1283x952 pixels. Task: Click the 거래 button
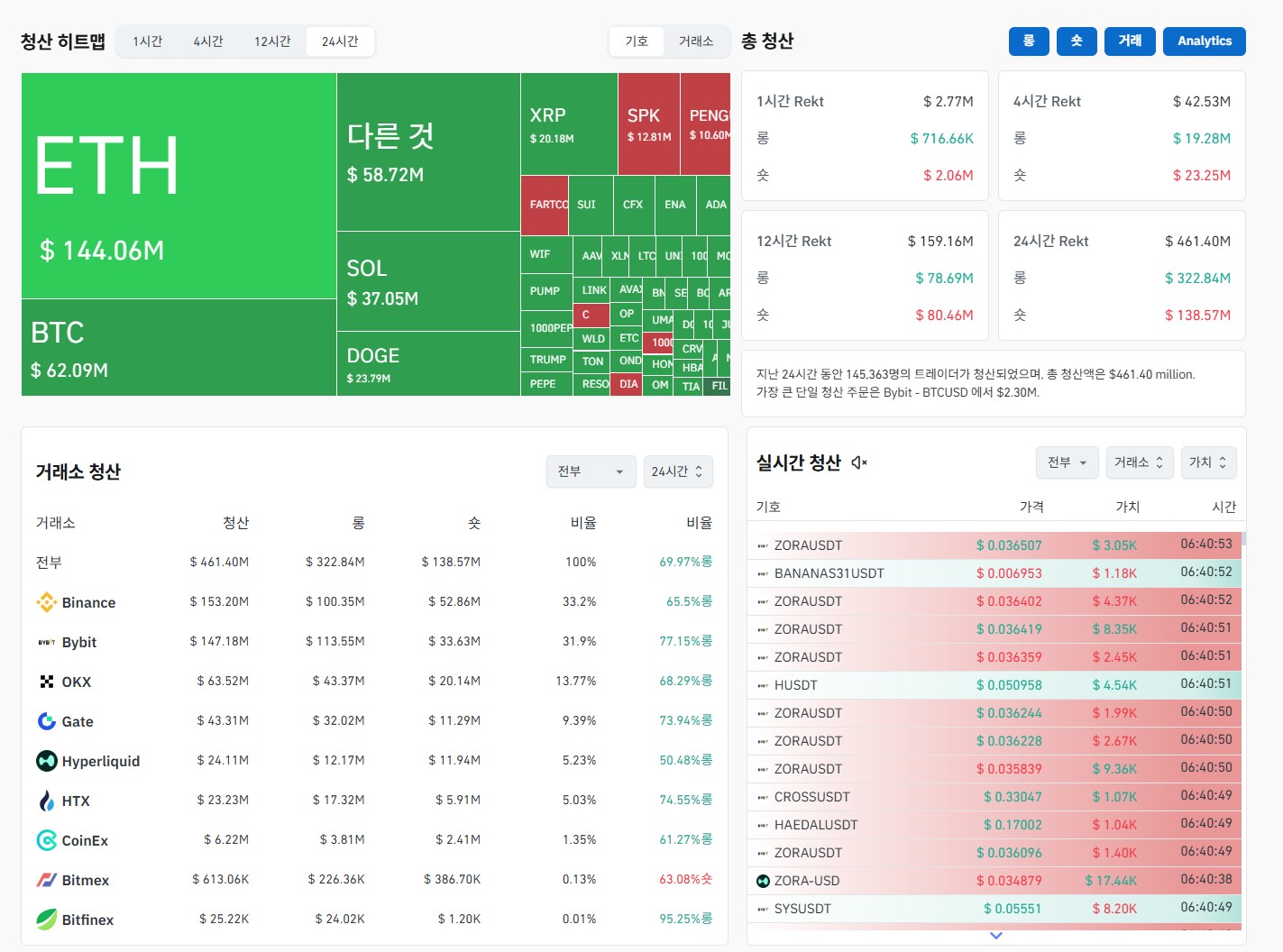tap(1130, 41)
